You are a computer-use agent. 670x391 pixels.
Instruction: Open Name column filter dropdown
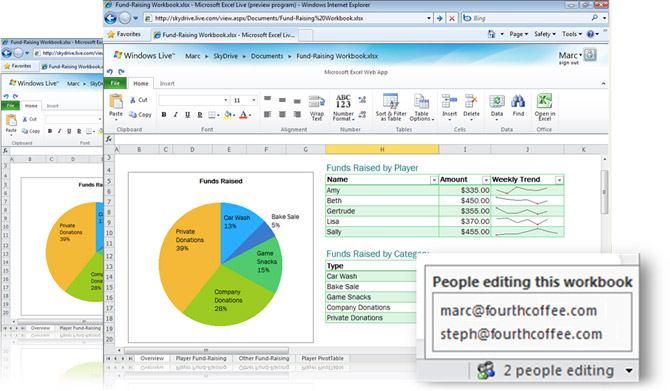coord(434,180)
